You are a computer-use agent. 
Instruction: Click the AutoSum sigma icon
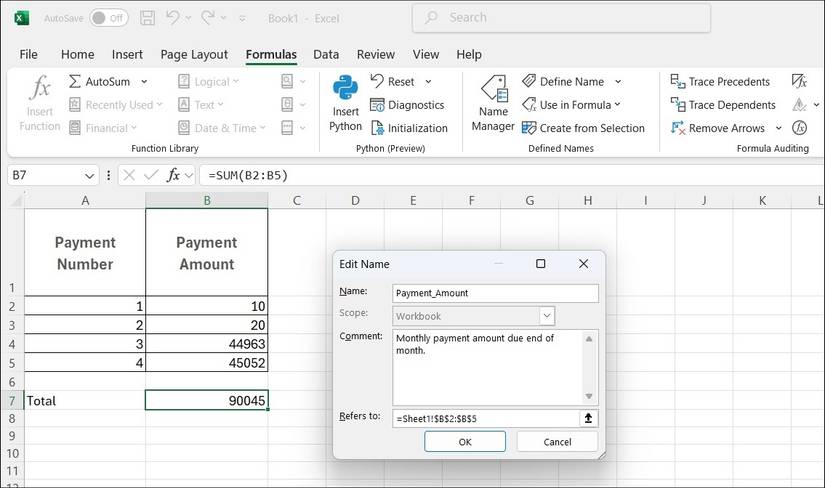pyautogui.click(x=75, y=82)
